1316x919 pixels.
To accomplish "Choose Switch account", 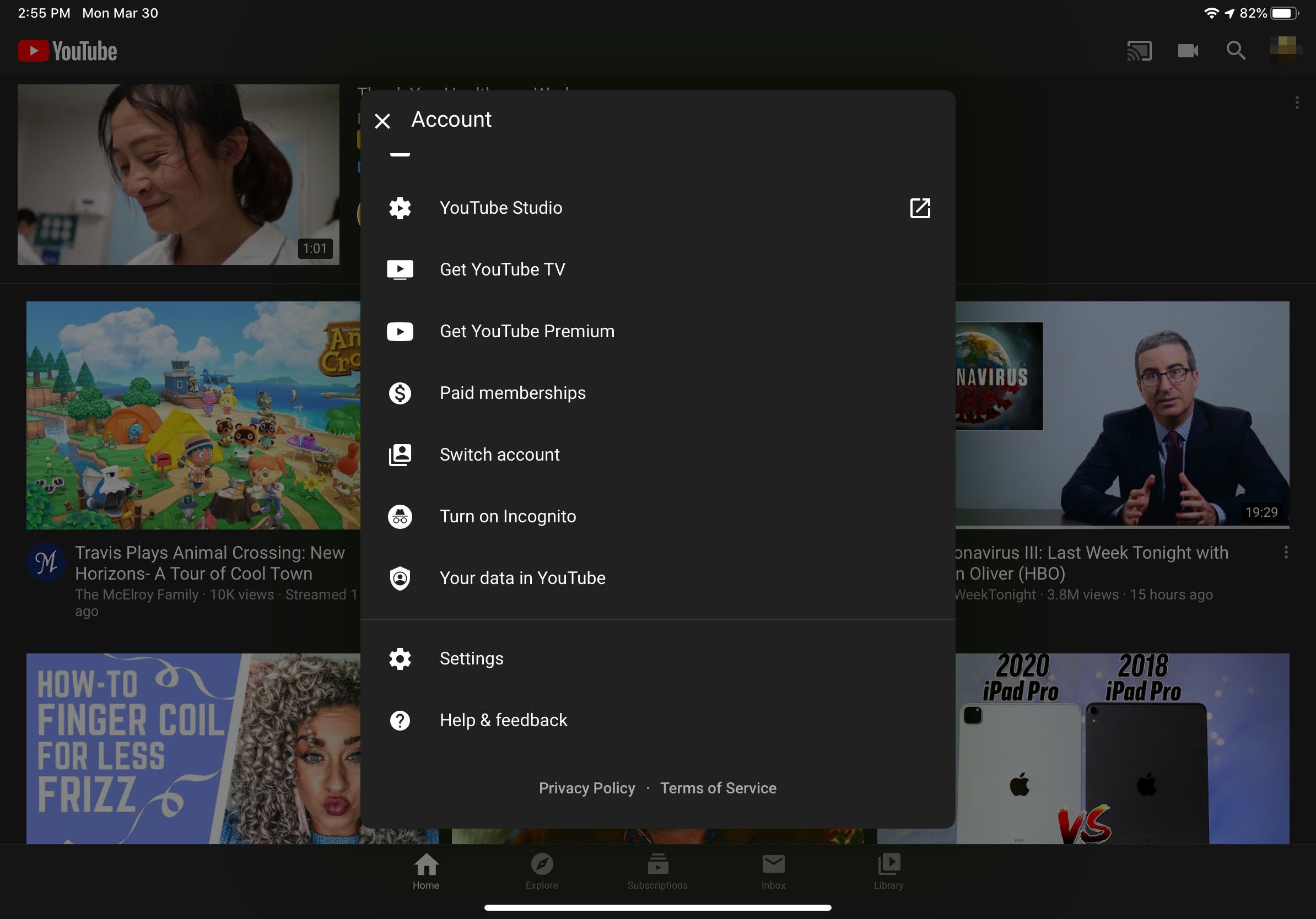I will (x=657, y=455).
